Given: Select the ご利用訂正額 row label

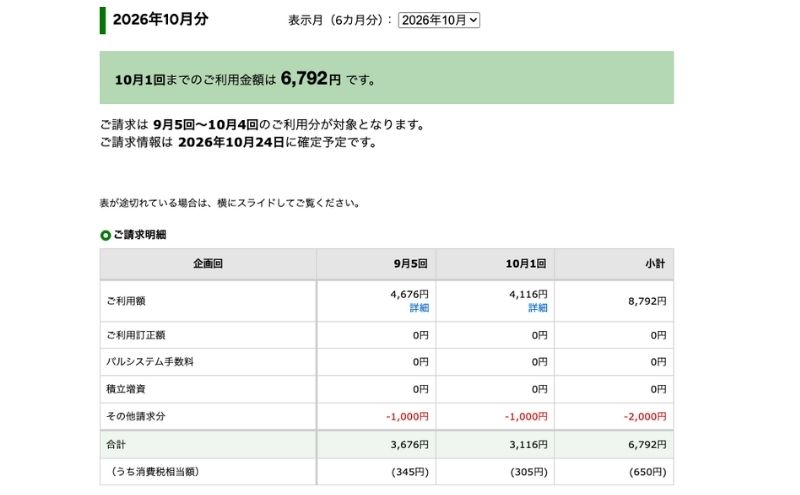Looking at the screenshot, I should 136,335.
